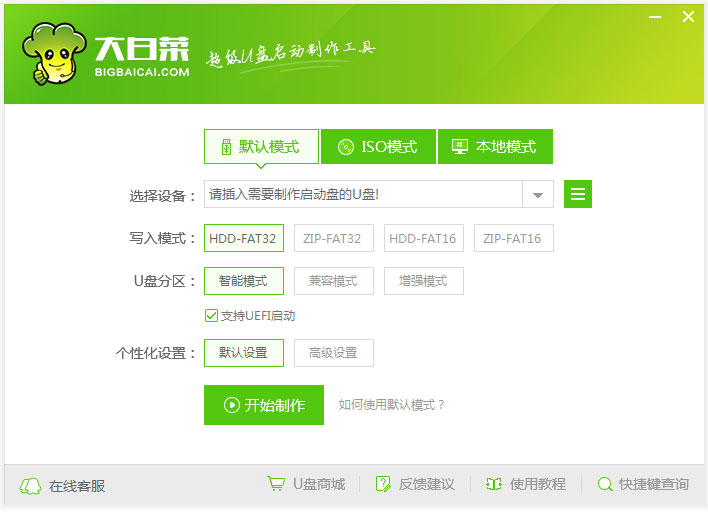Click the green list menu icon beside device selector
708x512 pixels.
coord(578,194)
